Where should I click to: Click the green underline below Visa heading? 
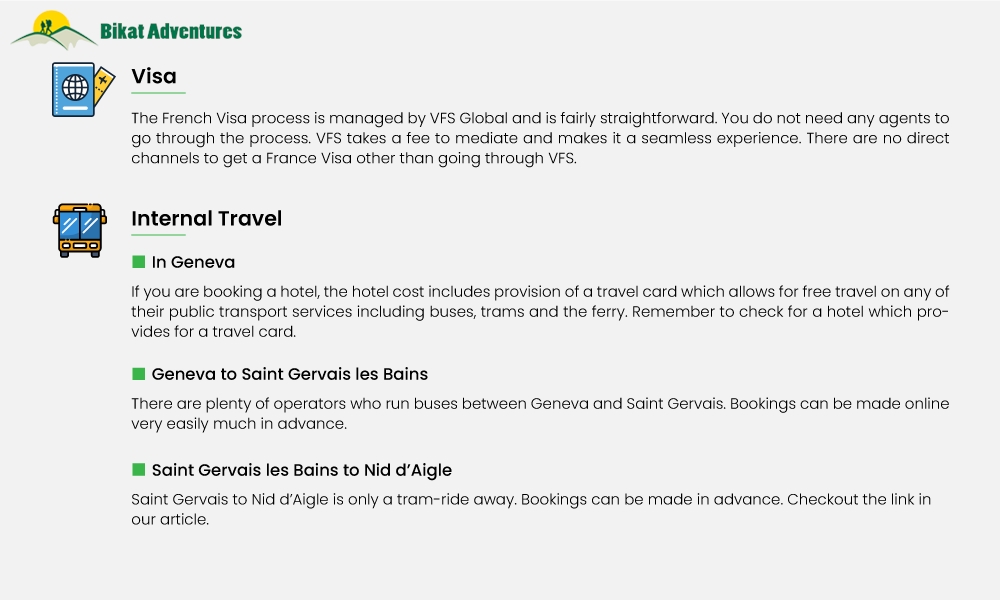coord(158,93)
